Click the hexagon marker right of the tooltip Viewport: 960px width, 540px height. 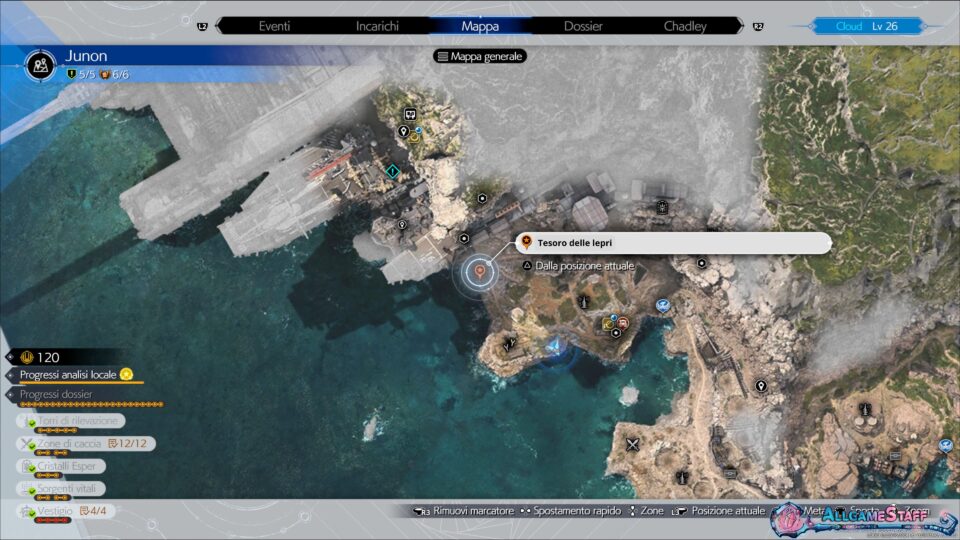coord(702,263)
